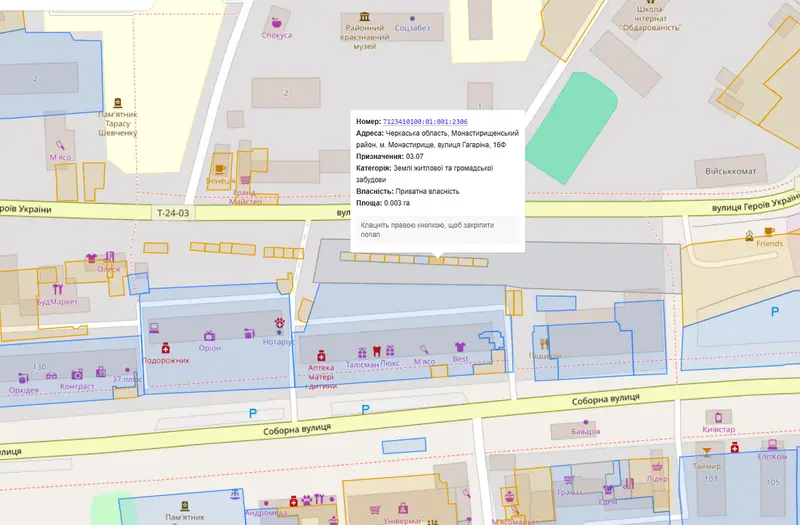Select Аптека матері і дитини pharmacy icon
The image size is (800, 525).
pos(321,355)
